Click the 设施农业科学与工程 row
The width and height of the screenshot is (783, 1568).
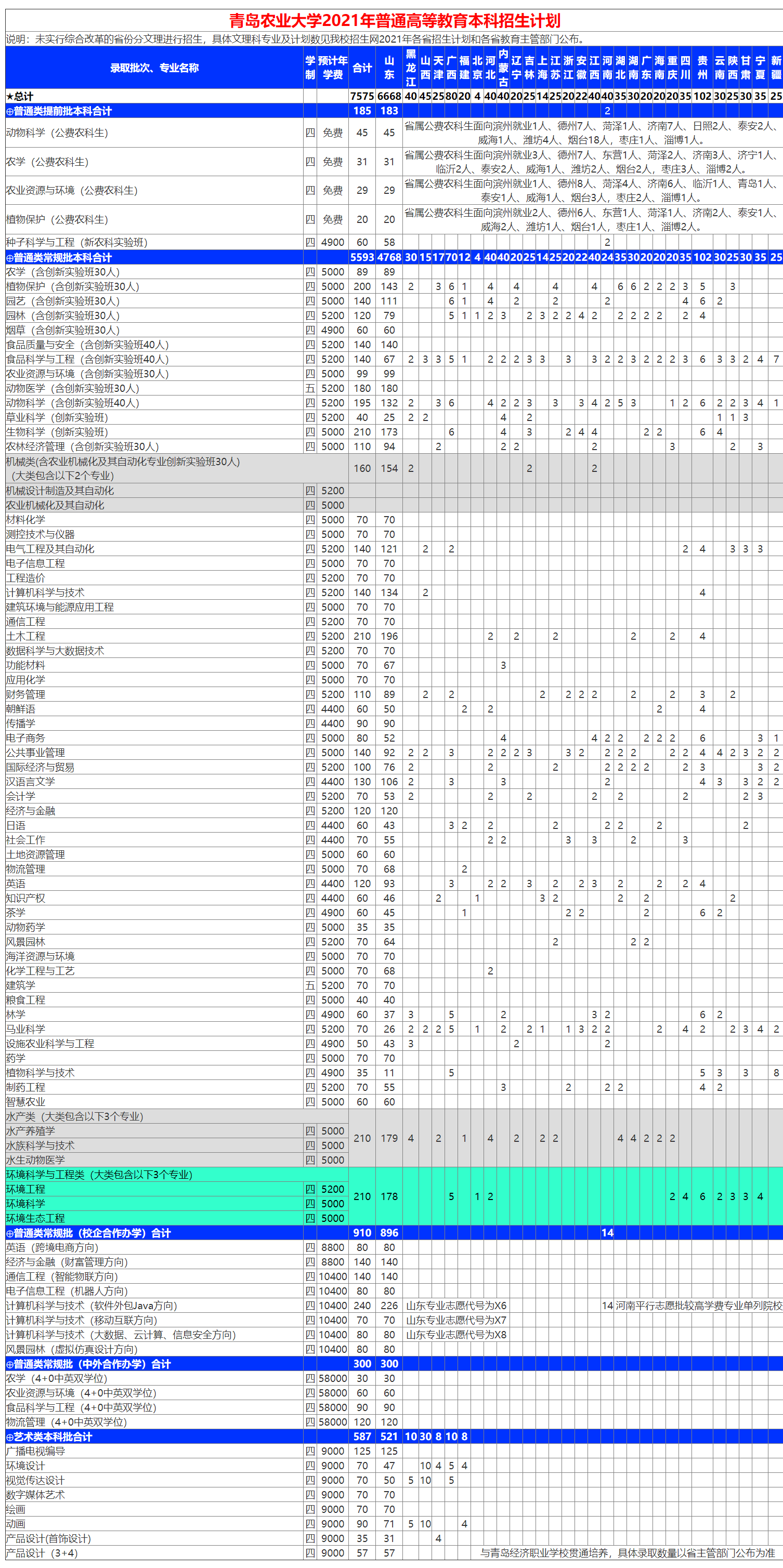coord(394,1044)
